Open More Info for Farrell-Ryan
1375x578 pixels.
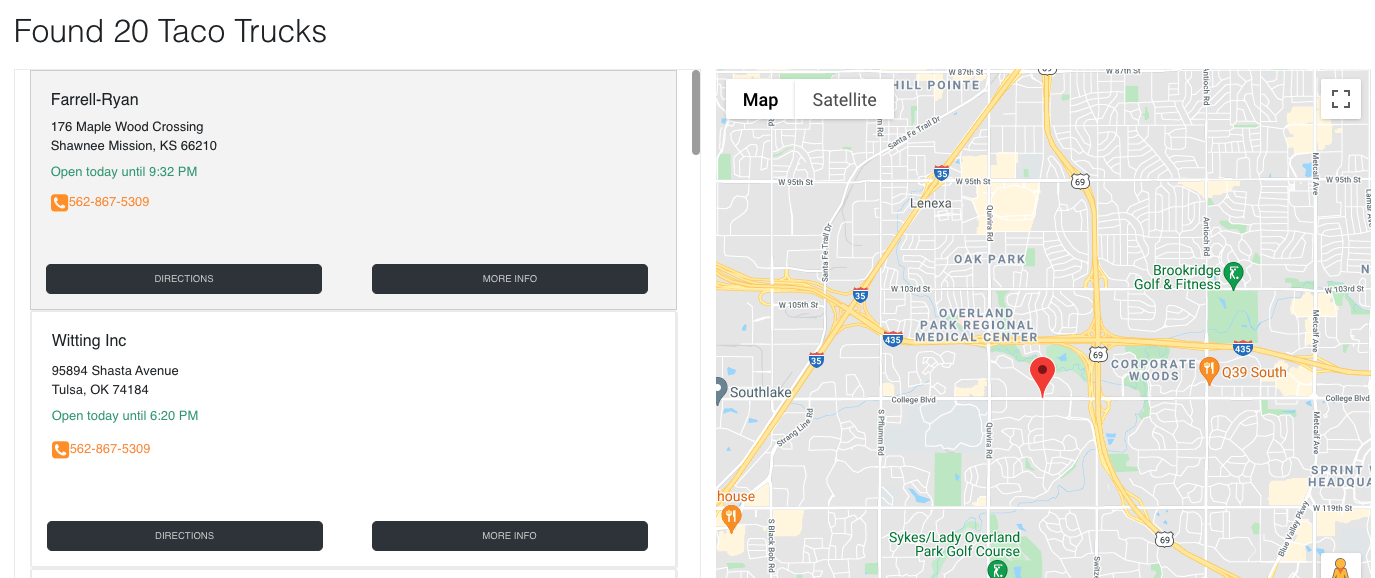[x=509, y=279]
